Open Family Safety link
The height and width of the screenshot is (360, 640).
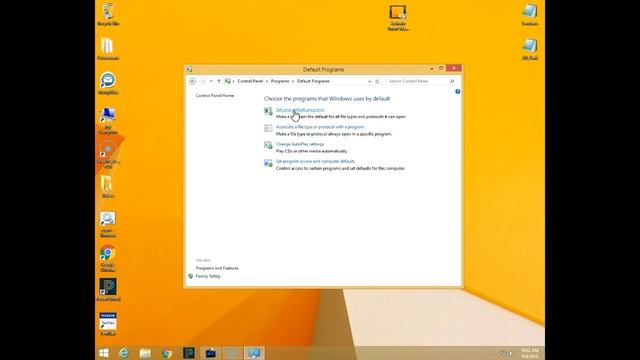coord(208,276)
